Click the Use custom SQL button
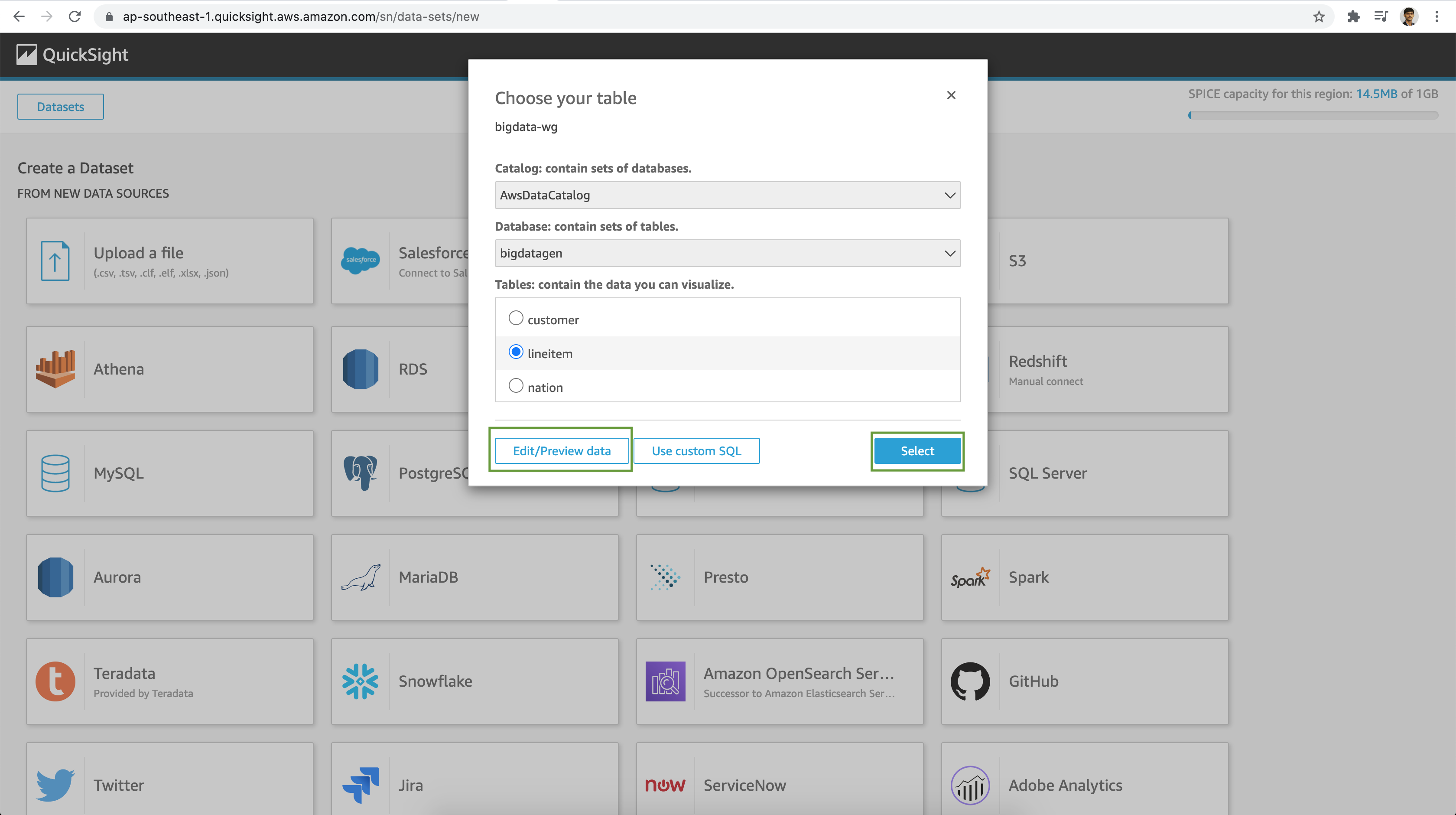This screenshot has width=1456, height=815. (x=696, y=451)
